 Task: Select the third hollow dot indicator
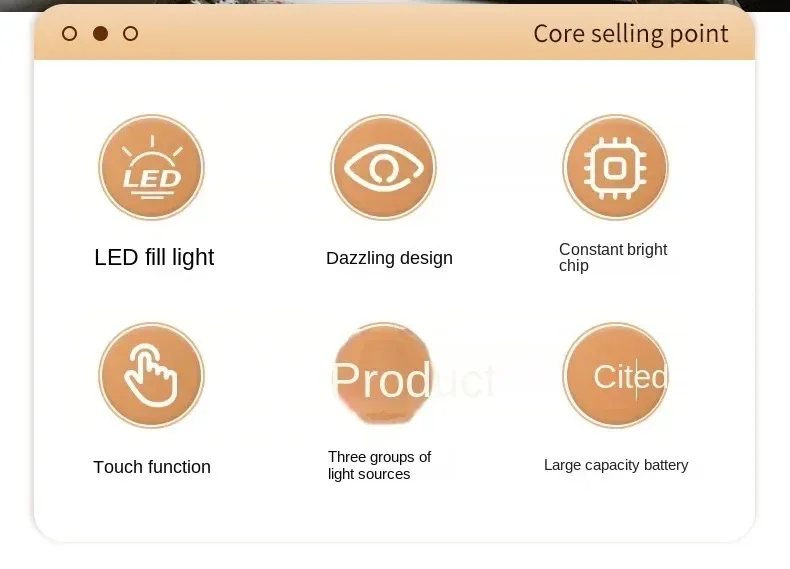coord(130,34)
